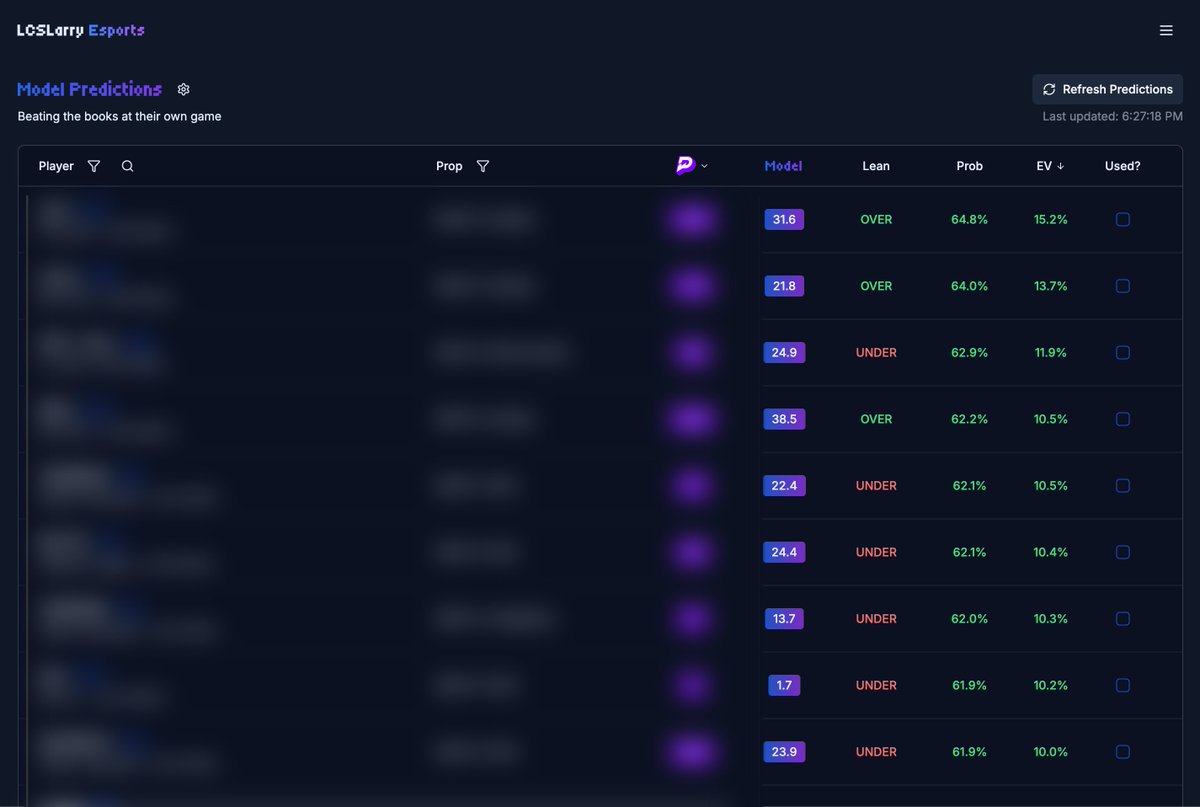This screenshot has width=1200, height=807.
Task: Click model value 22.4 badge
Action: tap(784, 485)
